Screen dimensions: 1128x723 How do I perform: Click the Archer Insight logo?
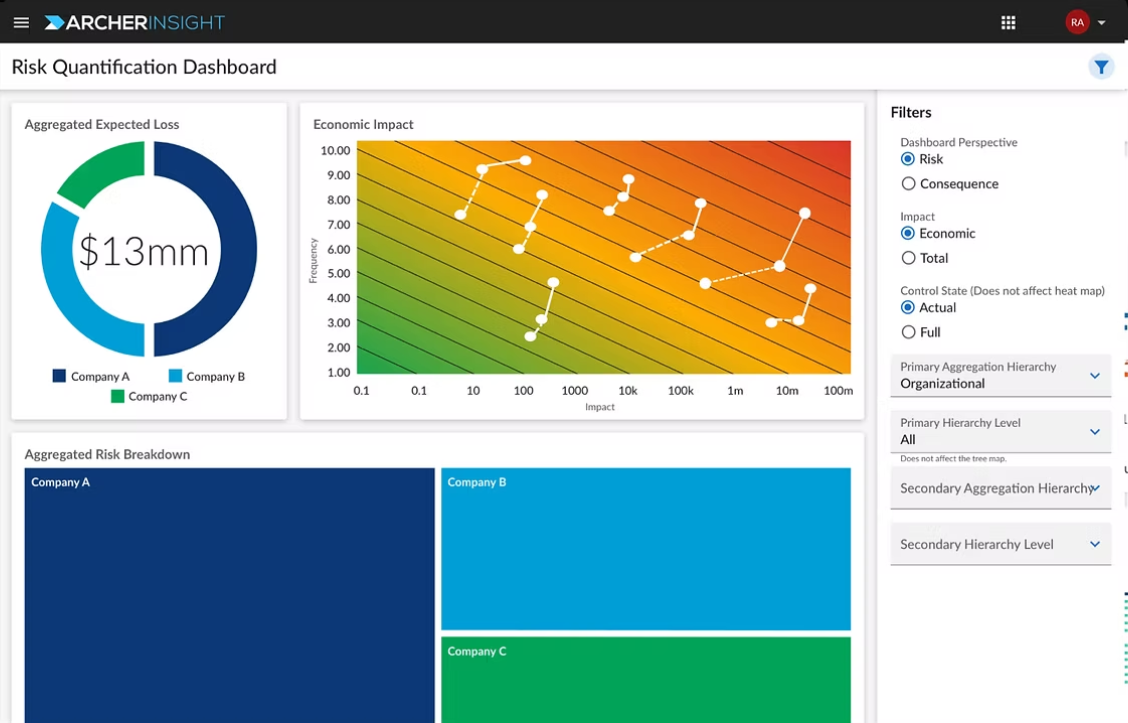[135, 22]
